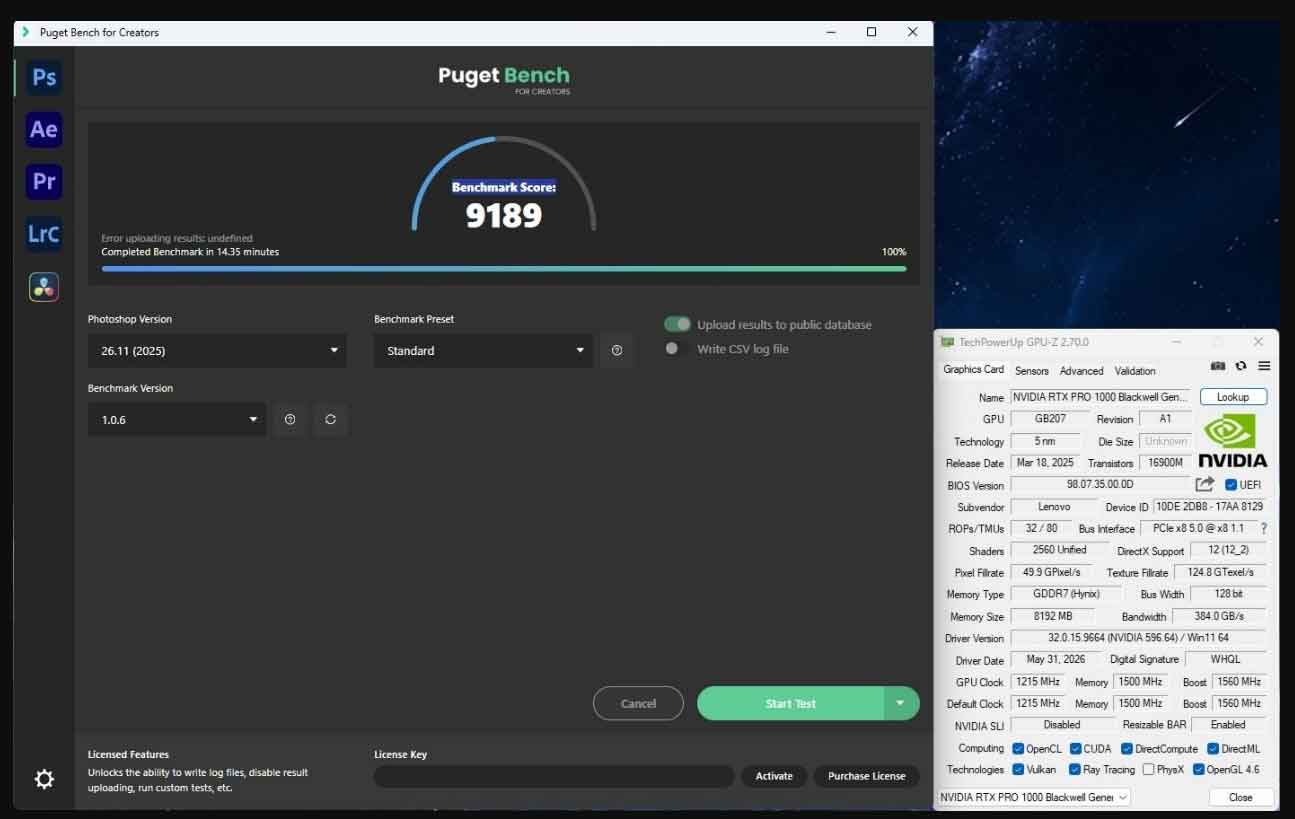The width and height of the screenshot is (1295, 819).
Task: Choose the Lightroom Classic benchmark
Action: [x=44, y=234]
